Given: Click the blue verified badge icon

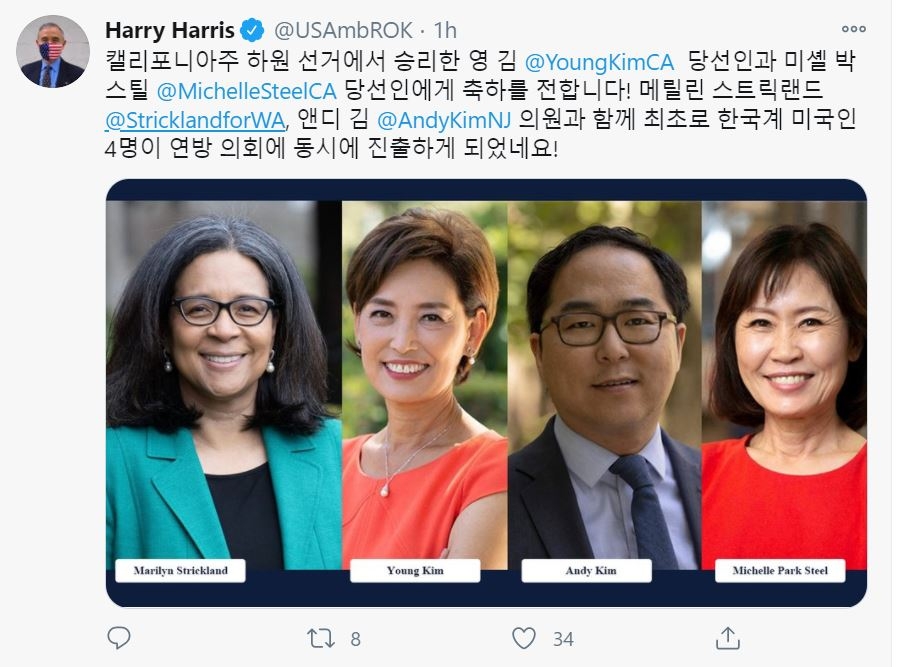Looking at the screenshot, I should (252, 30).
